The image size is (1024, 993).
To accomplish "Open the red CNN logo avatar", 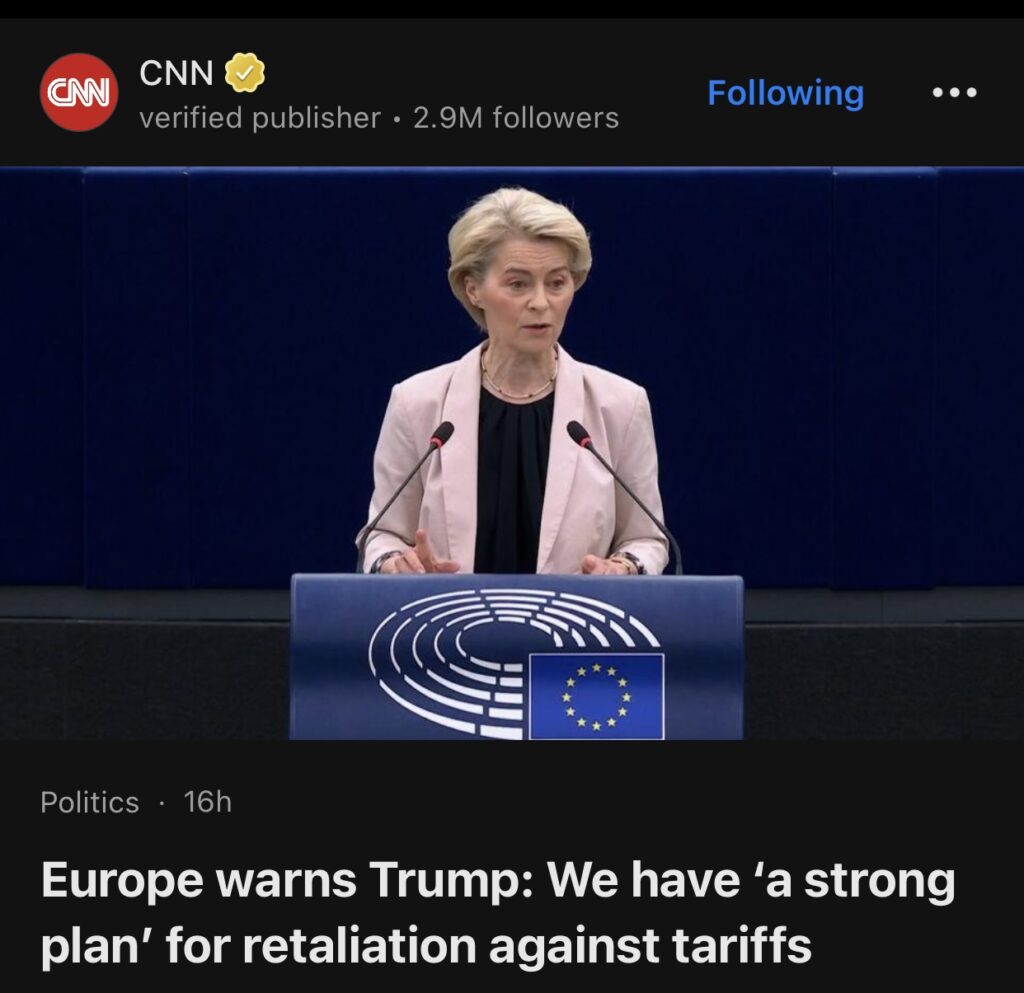I will click(79, 92).
